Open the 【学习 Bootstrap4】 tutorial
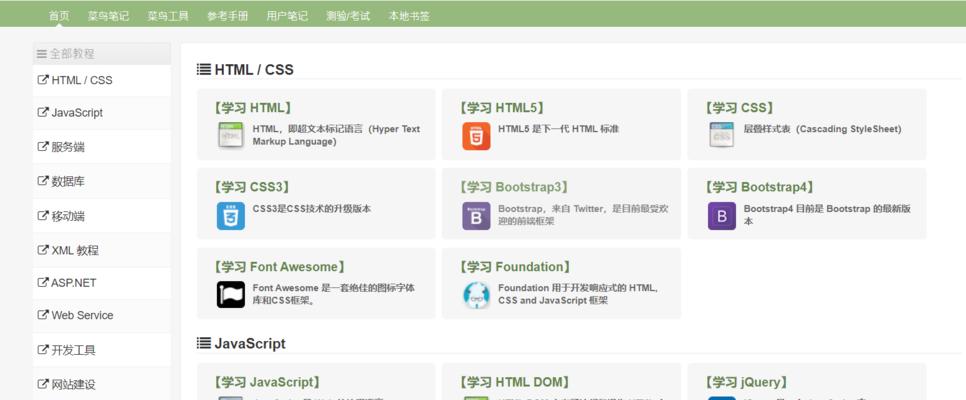The width and height of the screenshot is (966, 400). coord(760,187)
